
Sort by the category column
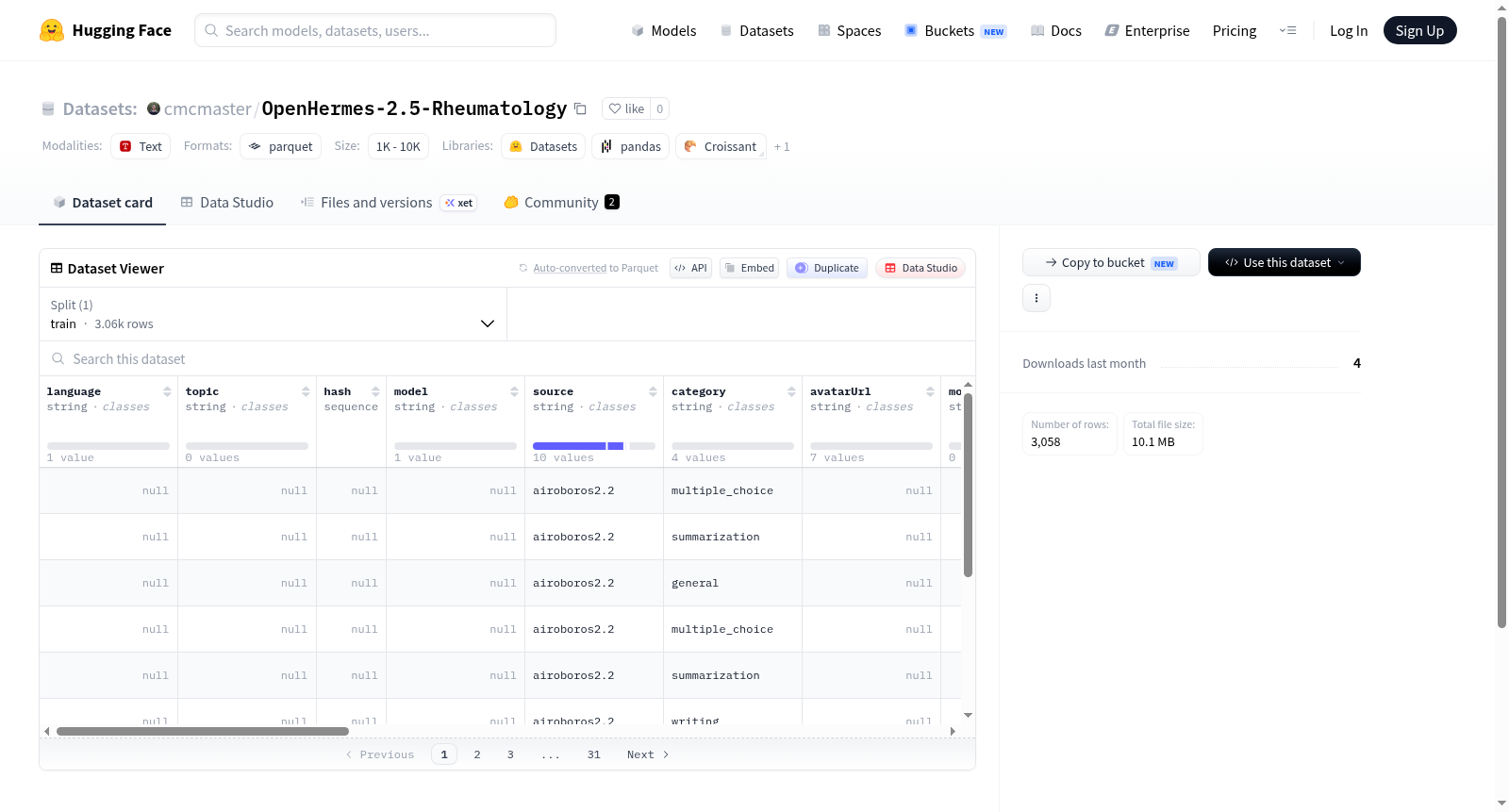791,391
